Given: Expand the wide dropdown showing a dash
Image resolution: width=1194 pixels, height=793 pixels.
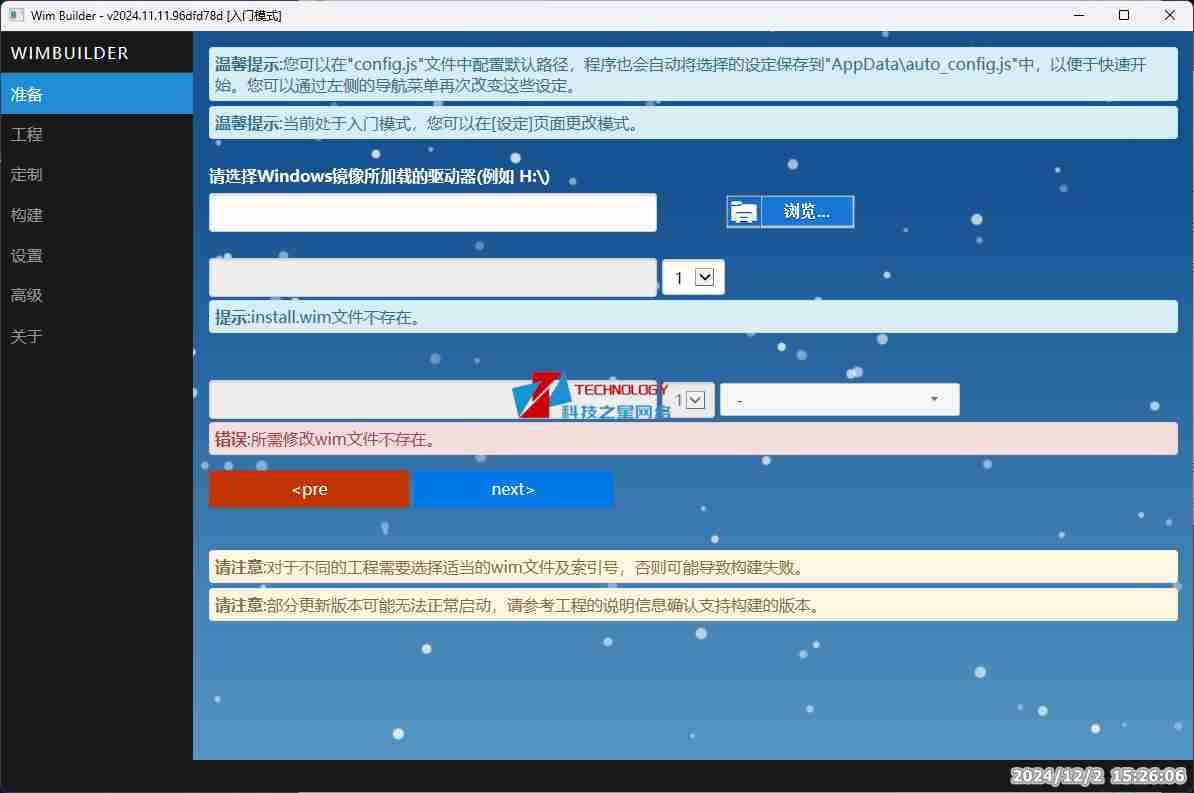Looking at the screenshot, I should [839, 400].
